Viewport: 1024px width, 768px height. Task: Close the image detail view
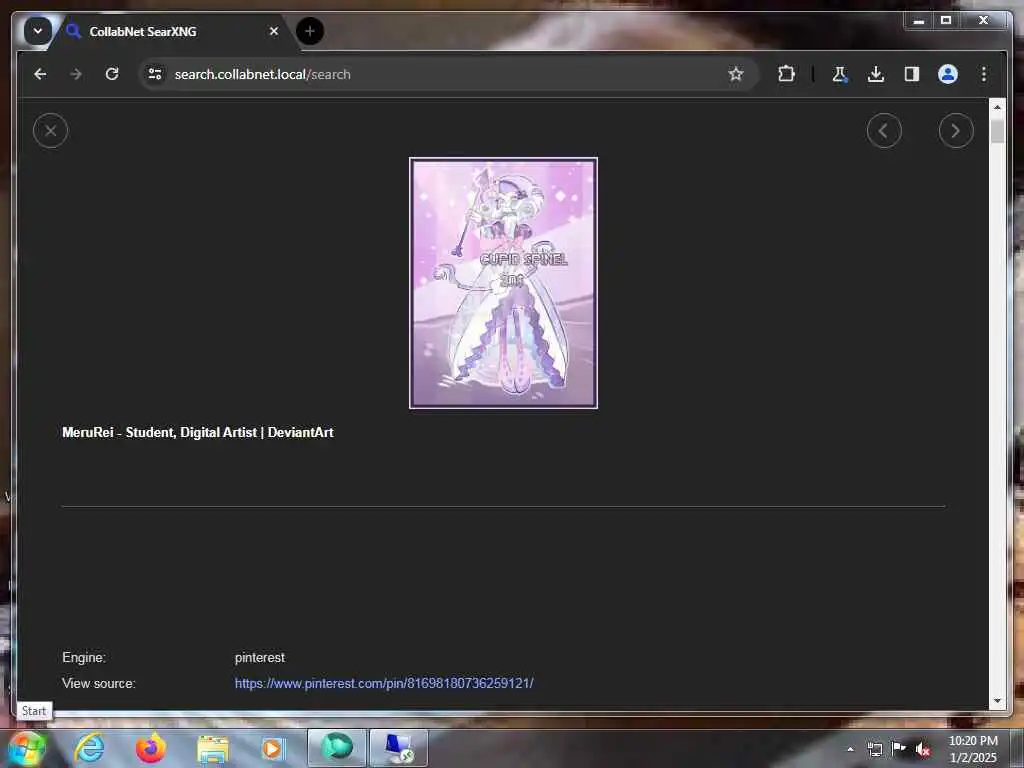tap(50, 131)
